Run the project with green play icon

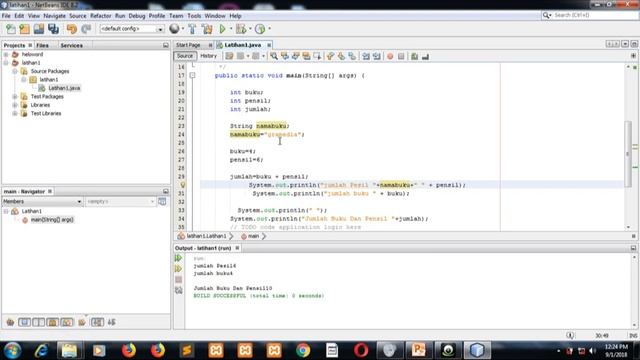(x=222, y=29)
